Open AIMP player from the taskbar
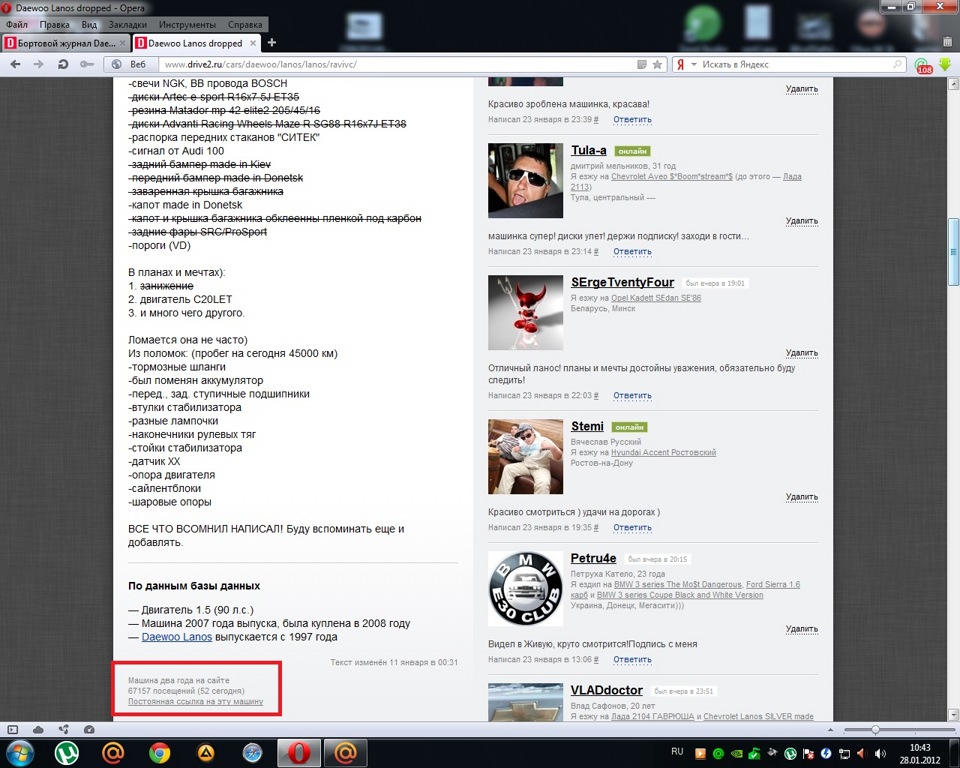Viewport: 960px width, 768px height. pos(206,752)
